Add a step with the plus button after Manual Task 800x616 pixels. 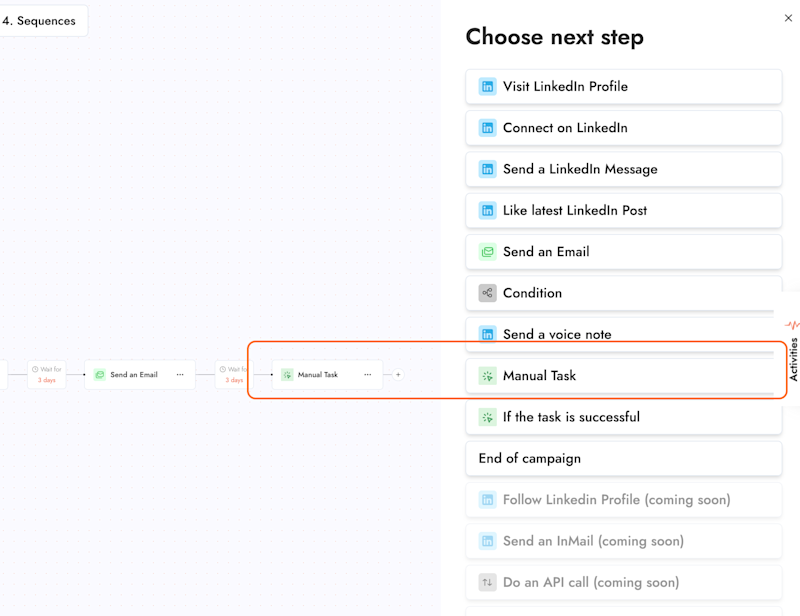tap(398, 375)
